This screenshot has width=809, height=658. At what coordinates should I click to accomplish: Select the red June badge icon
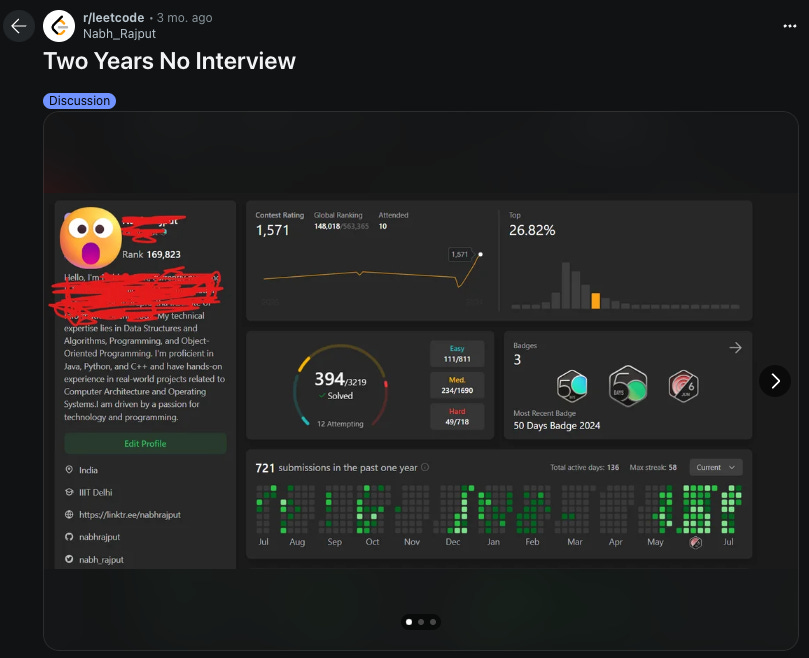pos(684,386)
